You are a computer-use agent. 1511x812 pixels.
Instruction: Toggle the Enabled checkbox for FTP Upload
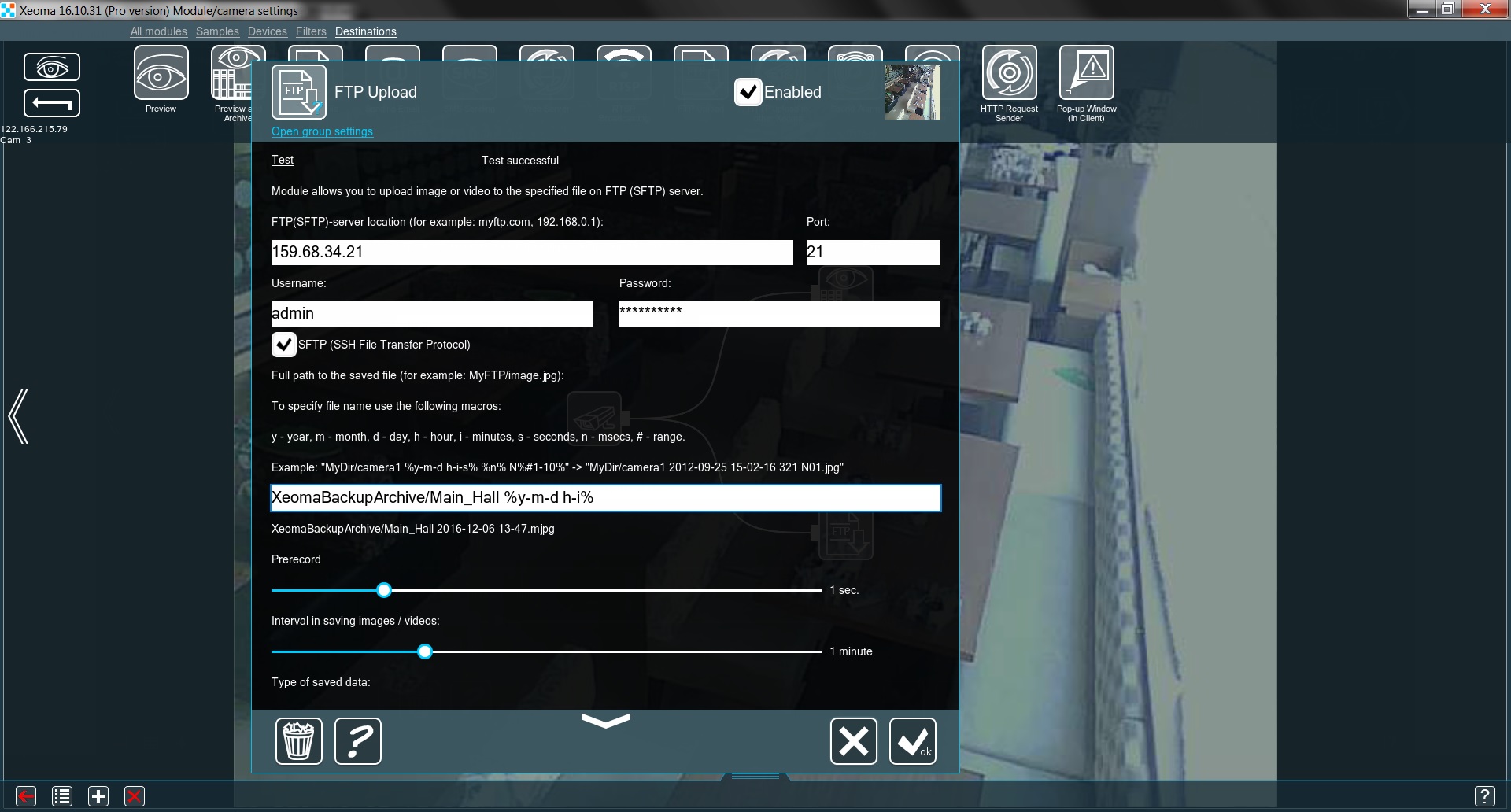point(748,92)
